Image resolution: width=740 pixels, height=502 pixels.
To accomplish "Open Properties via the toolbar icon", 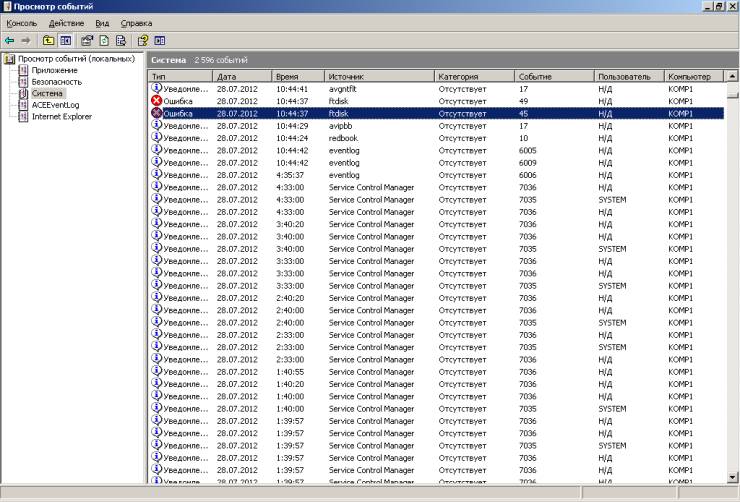I will pyautogui.click(x=87, y=41).
